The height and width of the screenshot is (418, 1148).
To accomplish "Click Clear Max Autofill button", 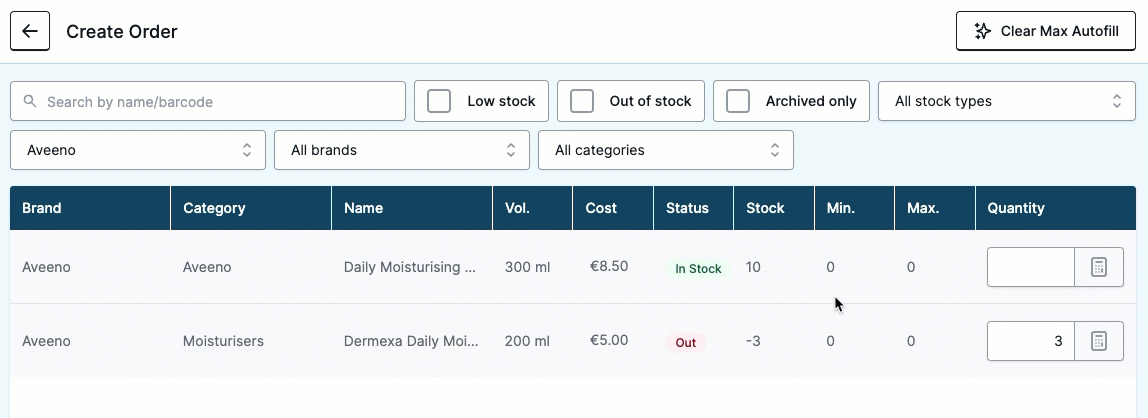I will click(1046, 31).
